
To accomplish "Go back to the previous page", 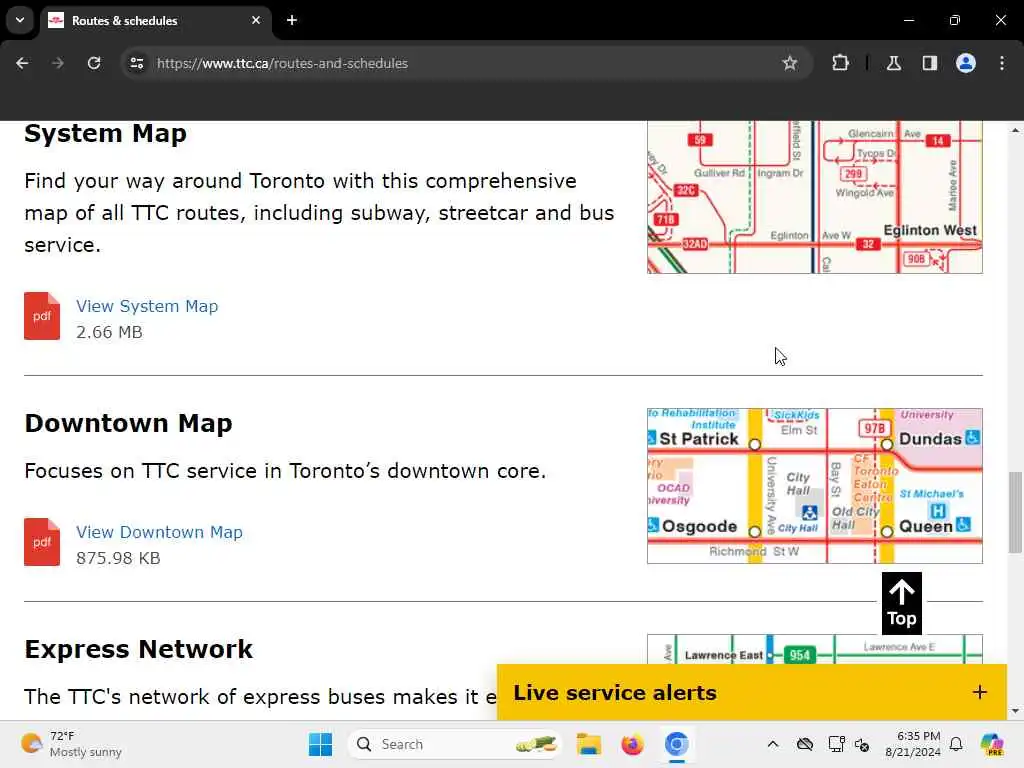I will tap(22, 63).
